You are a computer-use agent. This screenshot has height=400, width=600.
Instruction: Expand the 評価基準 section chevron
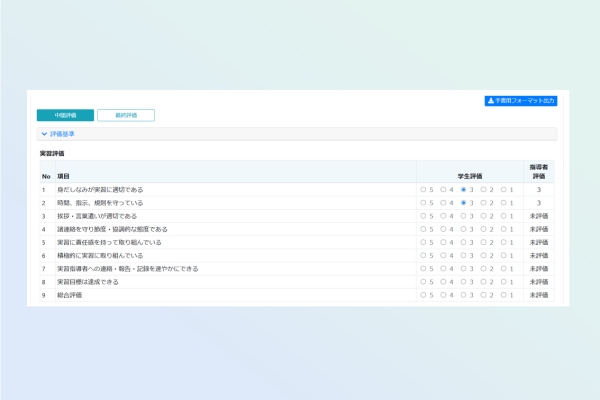(44, 133)
